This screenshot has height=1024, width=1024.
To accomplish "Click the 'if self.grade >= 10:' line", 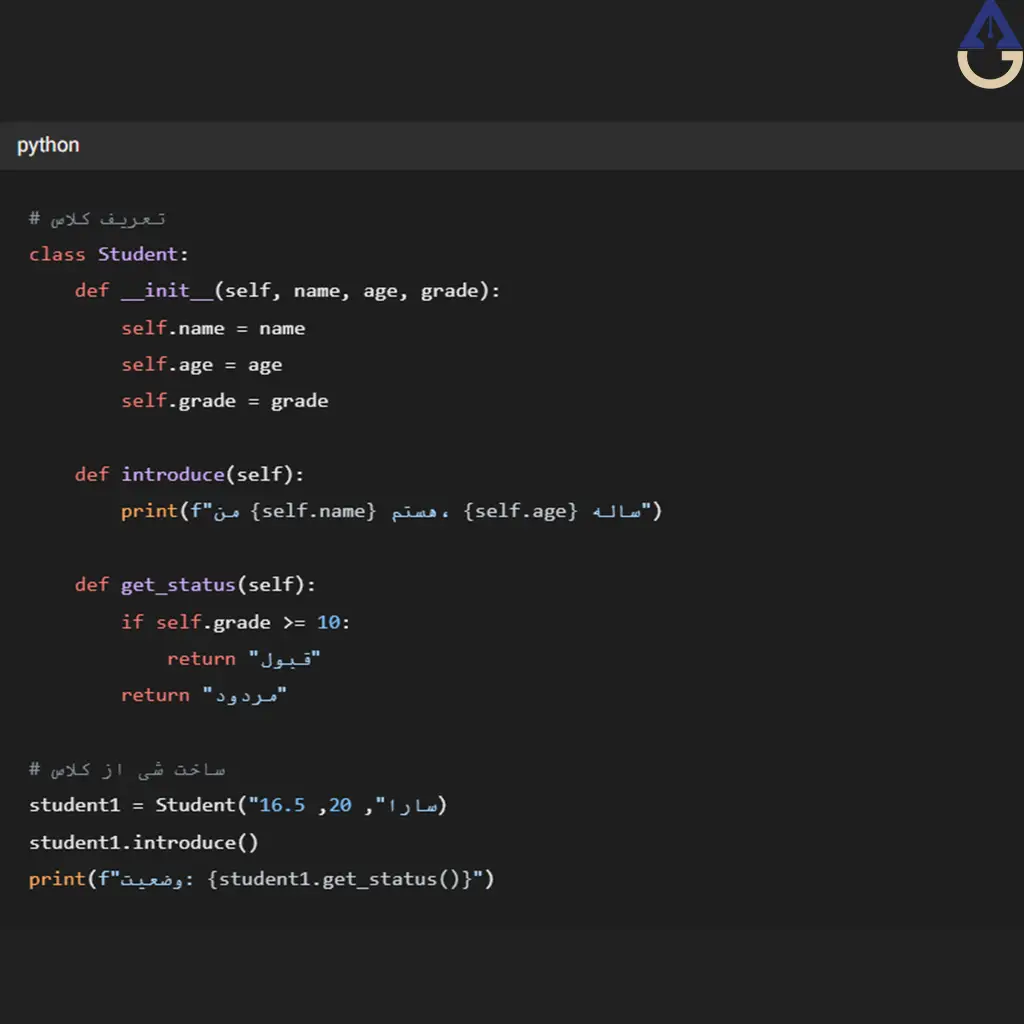I will click(236, 622).
